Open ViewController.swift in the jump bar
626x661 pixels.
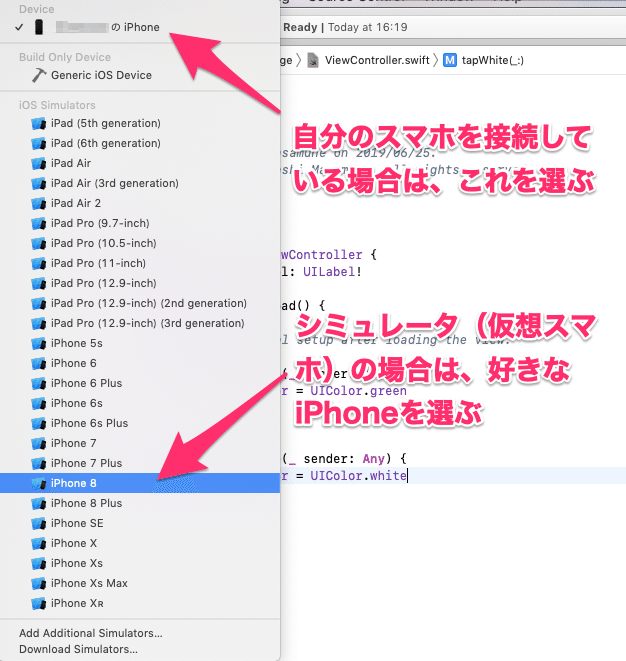pyautogui.click(x=377, y=60)
